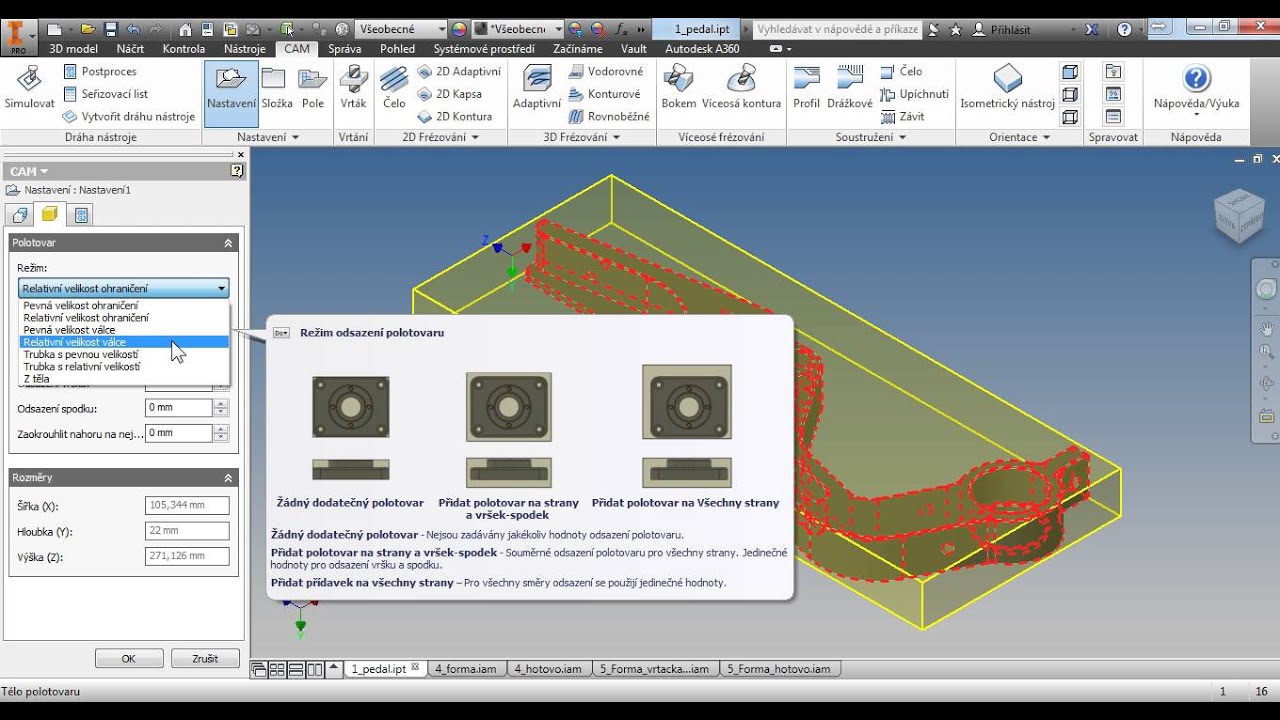This screenshot has height=720, width=1280.
Task: Switch to the Nástroje ribbon tab
Action: click(245, 48)
